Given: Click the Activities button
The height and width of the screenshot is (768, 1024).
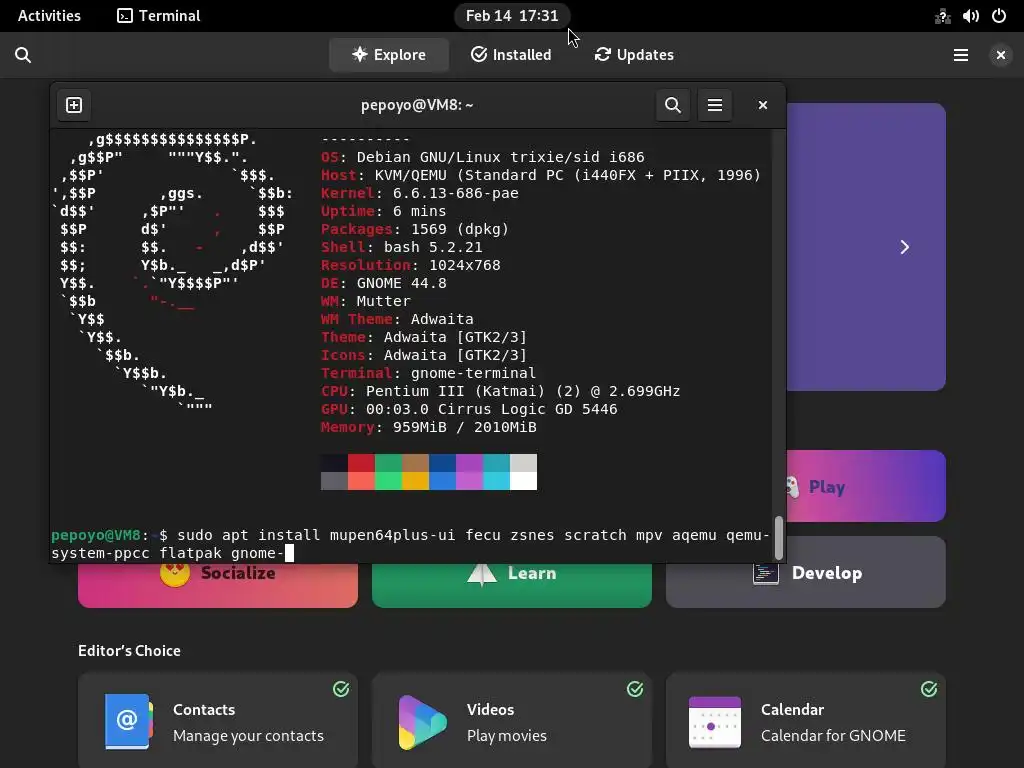Looking at the screenshot, I should tap(49, 16).
